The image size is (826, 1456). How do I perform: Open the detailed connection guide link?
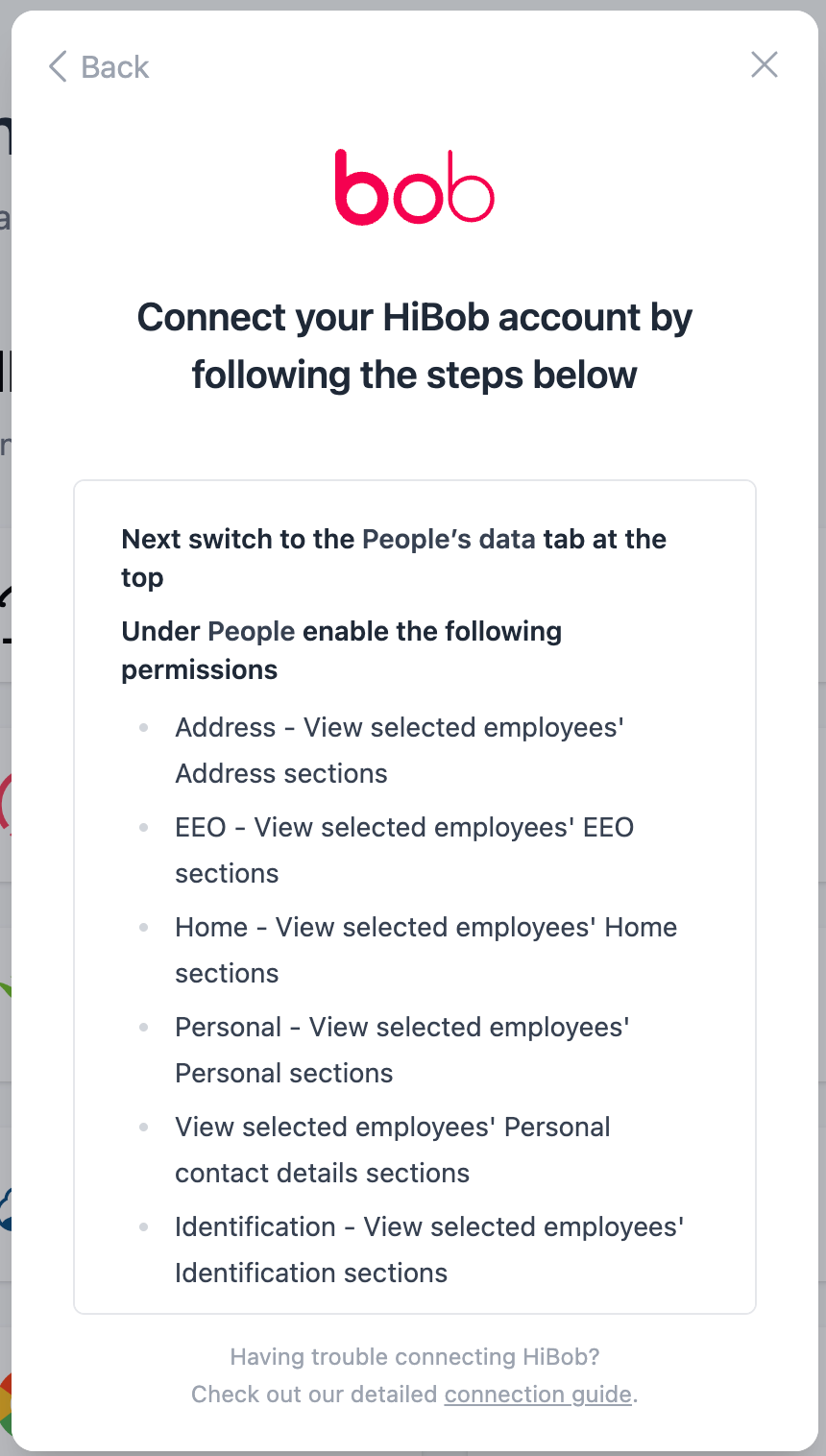coord(538,1395)
